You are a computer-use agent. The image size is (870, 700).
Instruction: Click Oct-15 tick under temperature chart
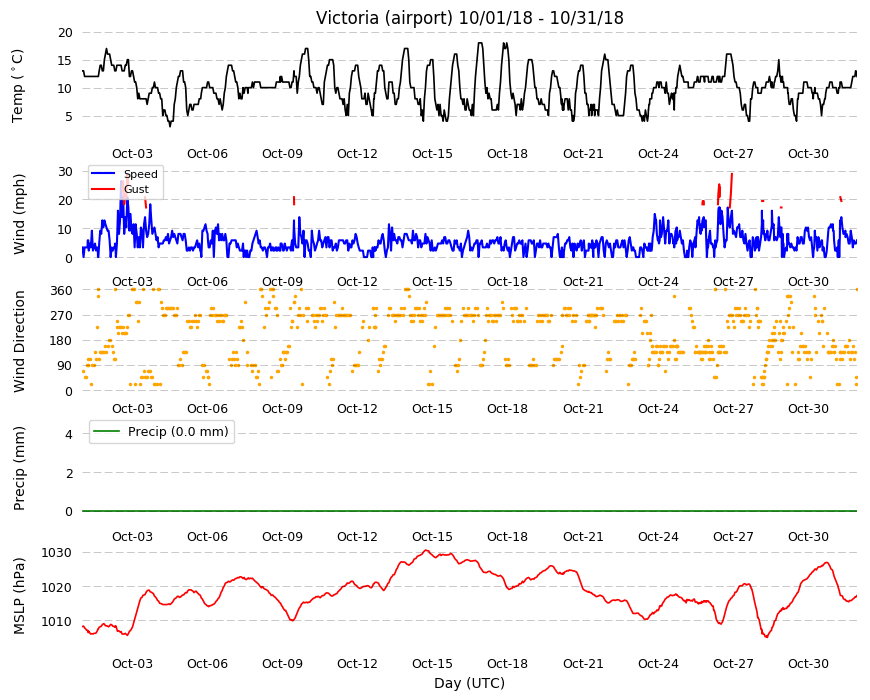(432, 154)
